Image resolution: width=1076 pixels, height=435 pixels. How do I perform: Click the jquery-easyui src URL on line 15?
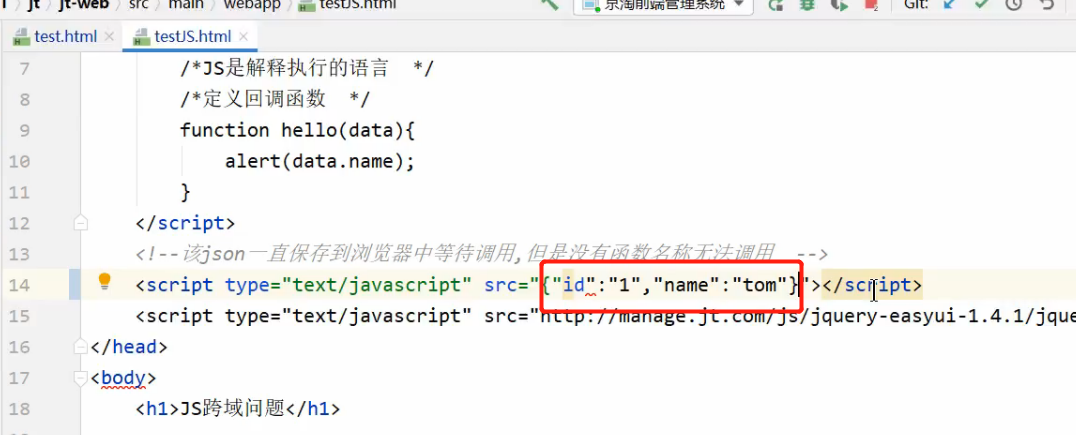[806, 316]
